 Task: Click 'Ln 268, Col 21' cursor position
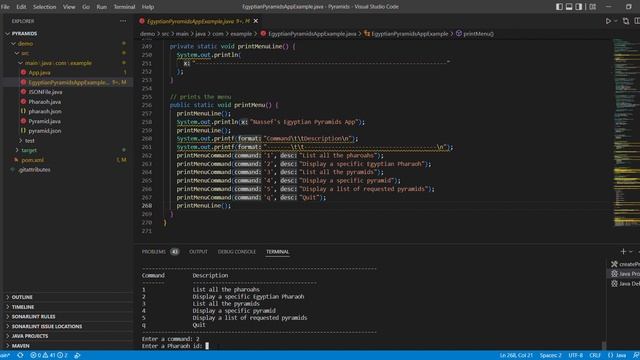point(516,355)
